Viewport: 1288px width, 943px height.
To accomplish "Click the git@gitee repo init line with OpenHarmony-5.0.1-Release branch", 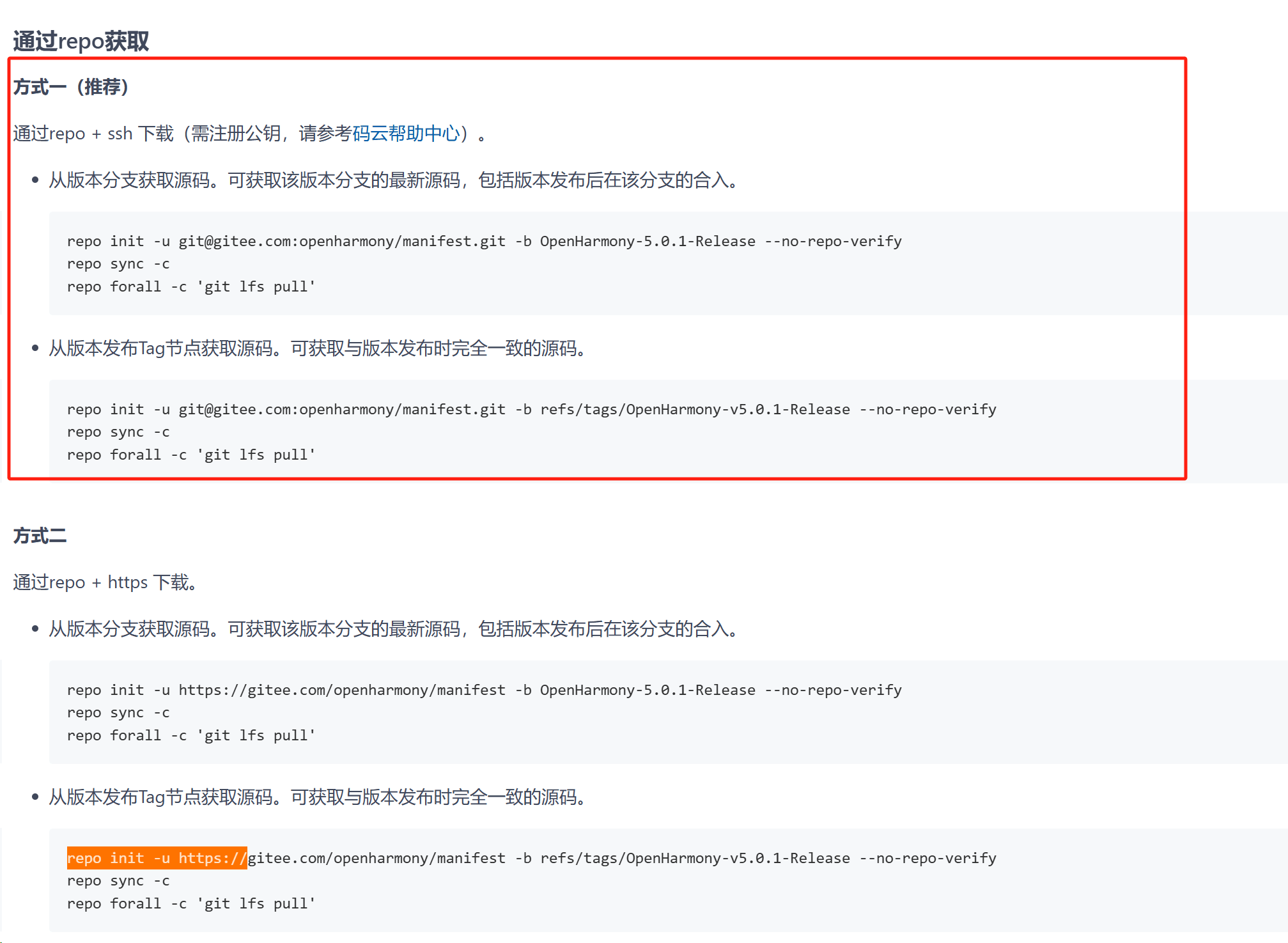I will click(484, 242).
